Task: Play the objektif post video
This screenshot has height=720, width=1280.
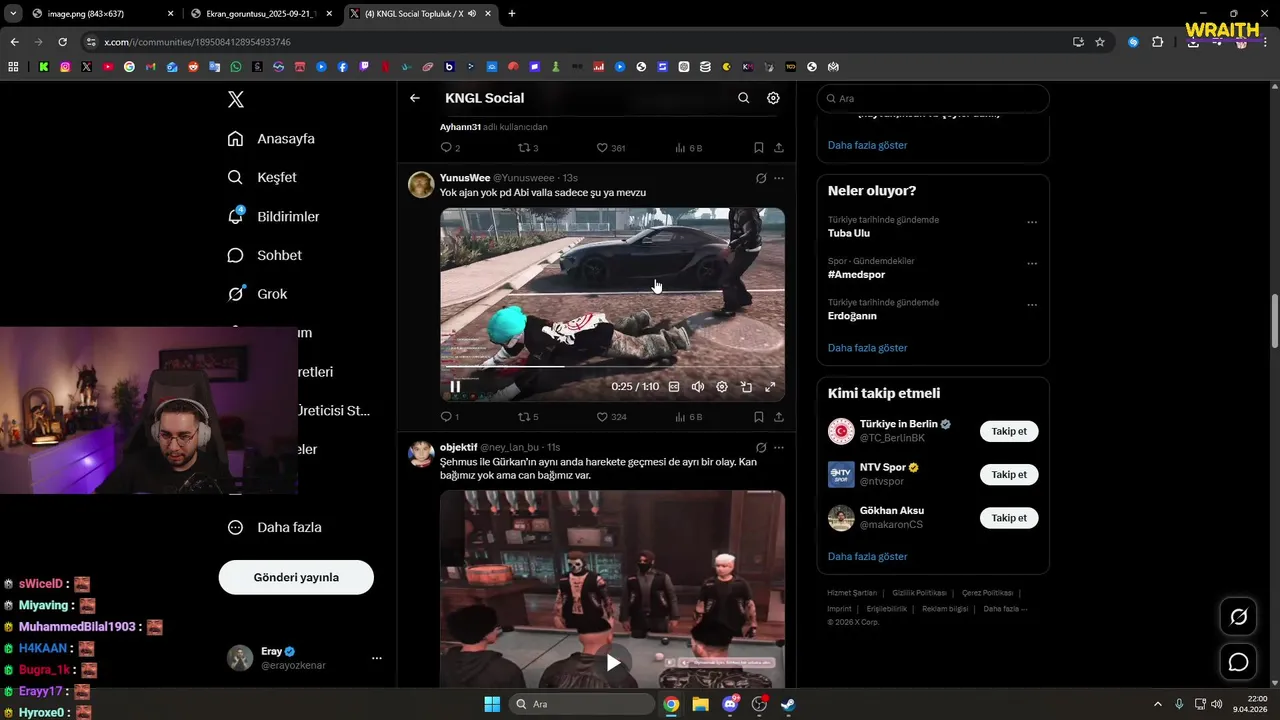Action: coord(613,662)
